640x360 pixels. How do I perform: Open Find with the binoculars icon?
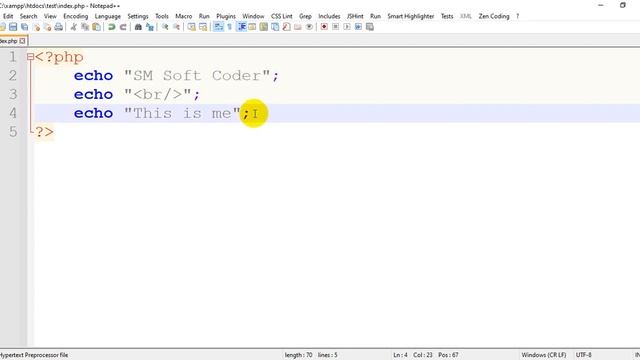(x=138, y=27)
